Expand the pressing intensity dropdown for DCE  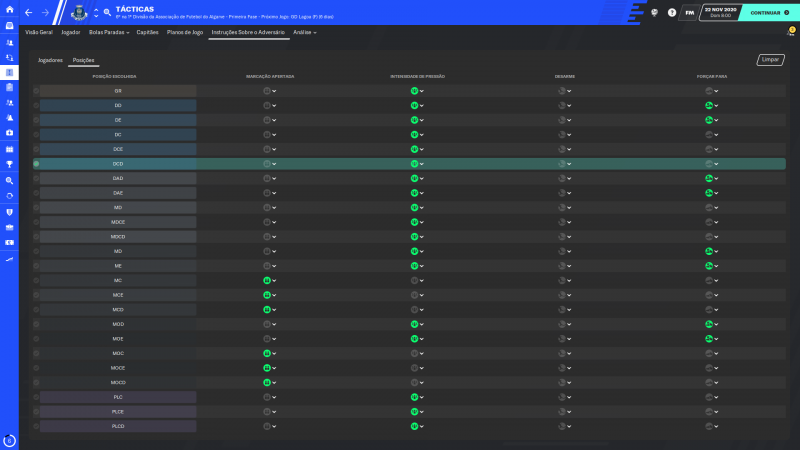coord(421,149)
